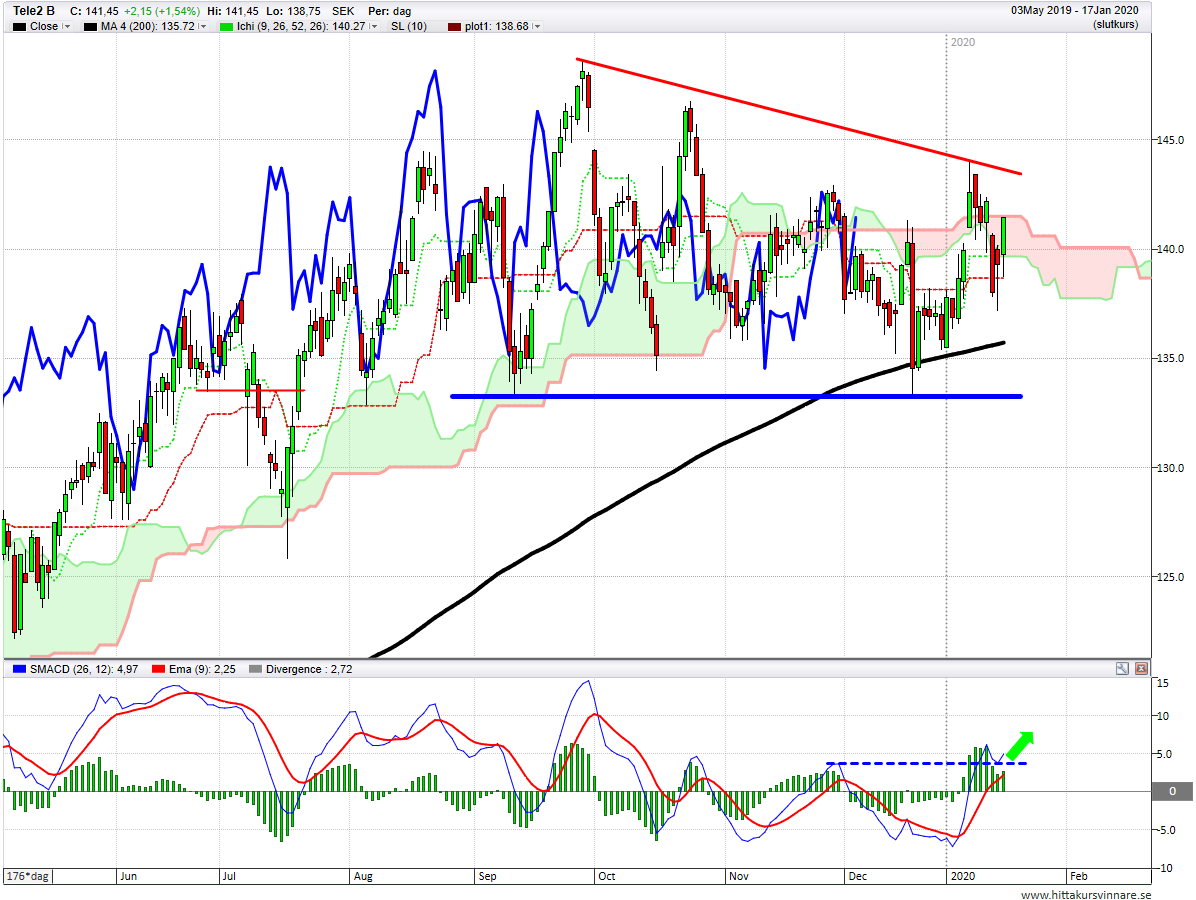Click the Oct label on time axis
The height and width of the screenshot is (900, 1196).
[x=606, y=876]
